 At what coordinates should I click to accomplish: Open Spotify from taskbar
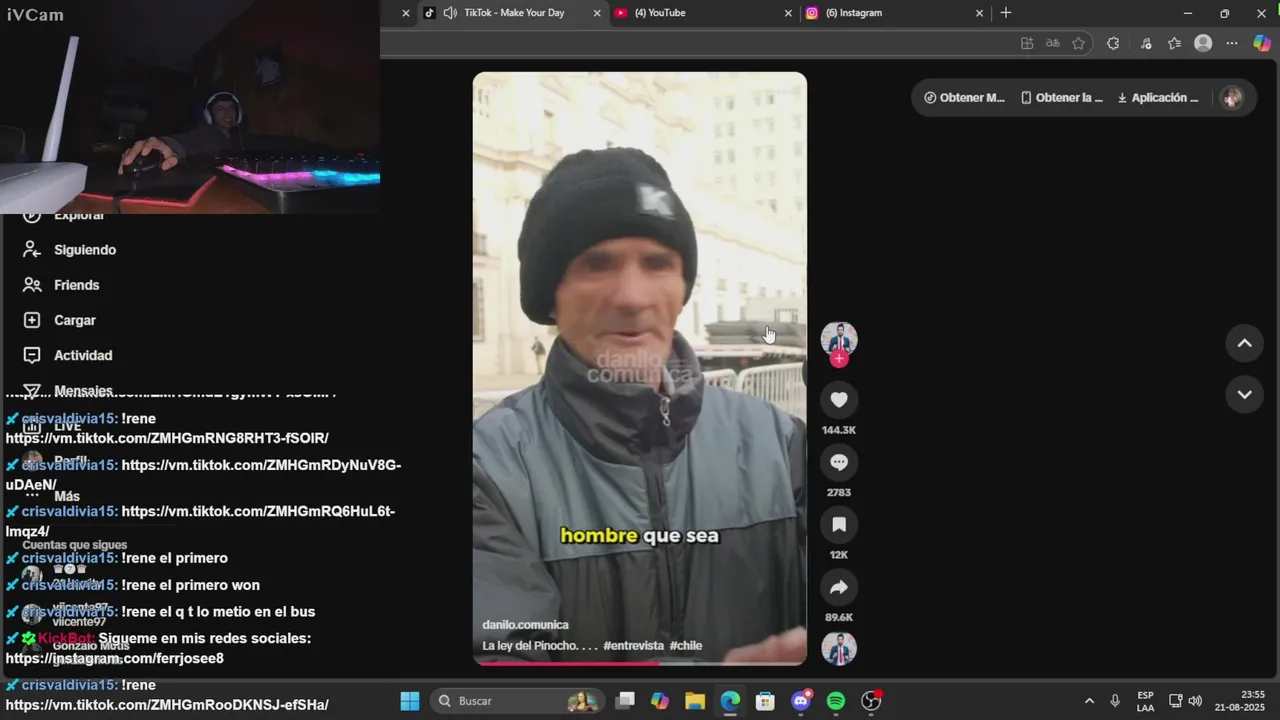click(836, 701)
